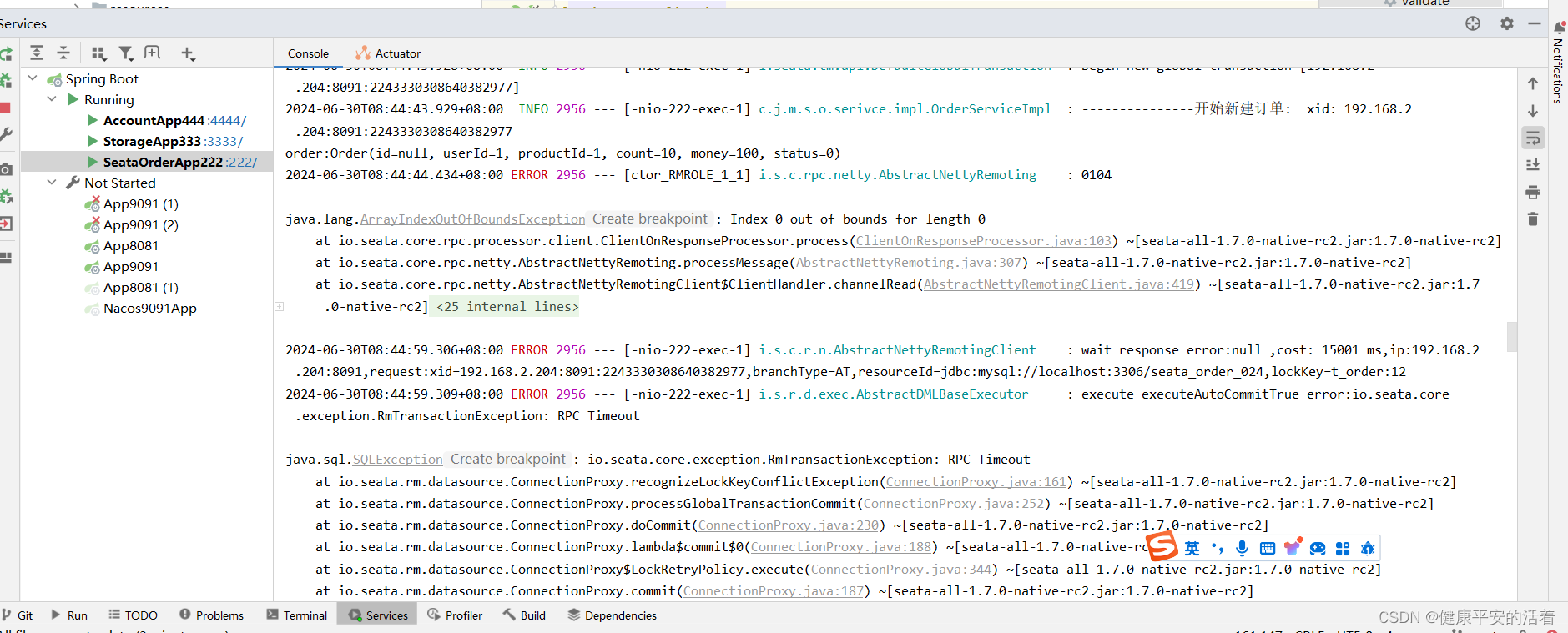
Task: Open the :222/ port link
Action: tap(242, 162)
